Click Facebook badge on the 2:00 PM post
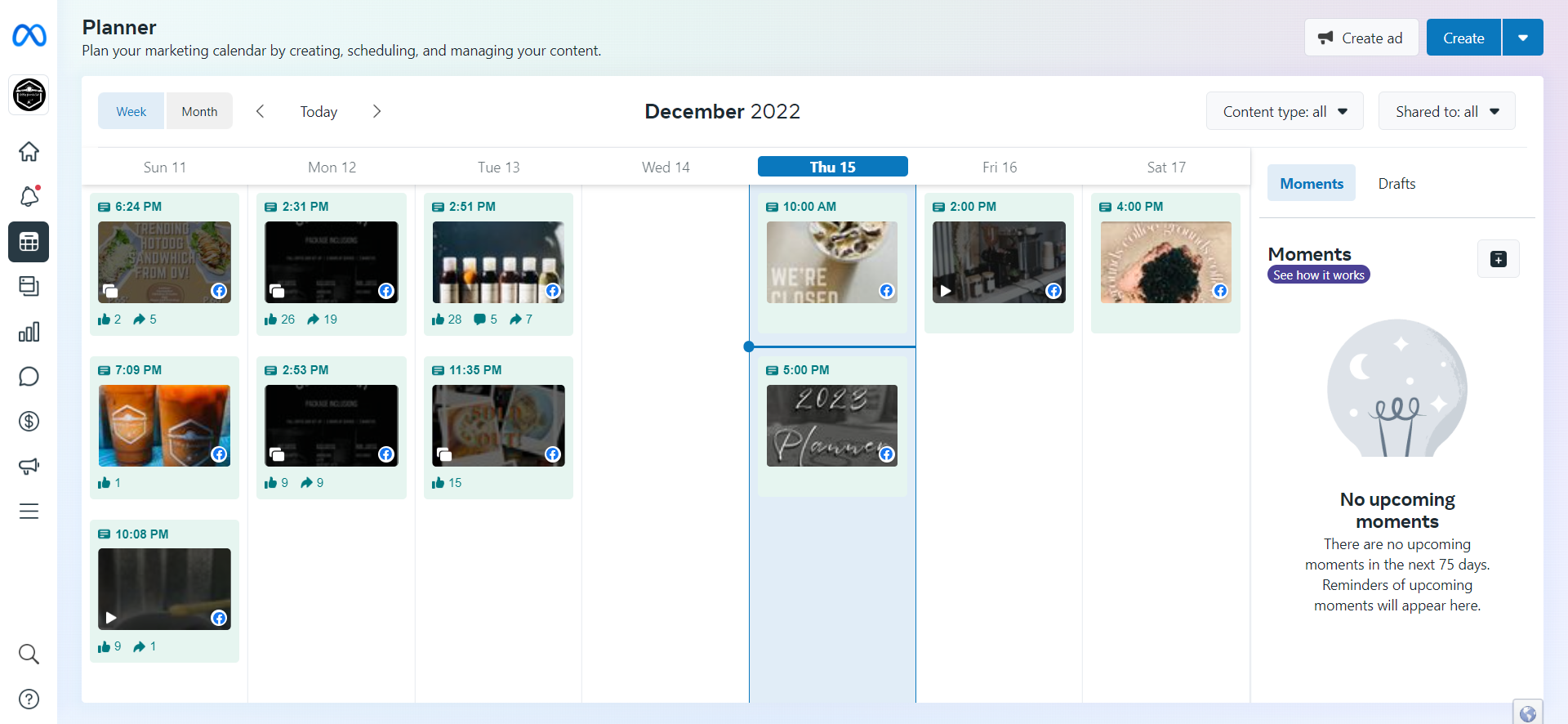The height and width of the screenshot is (724, 1568). click(1053, 291)
